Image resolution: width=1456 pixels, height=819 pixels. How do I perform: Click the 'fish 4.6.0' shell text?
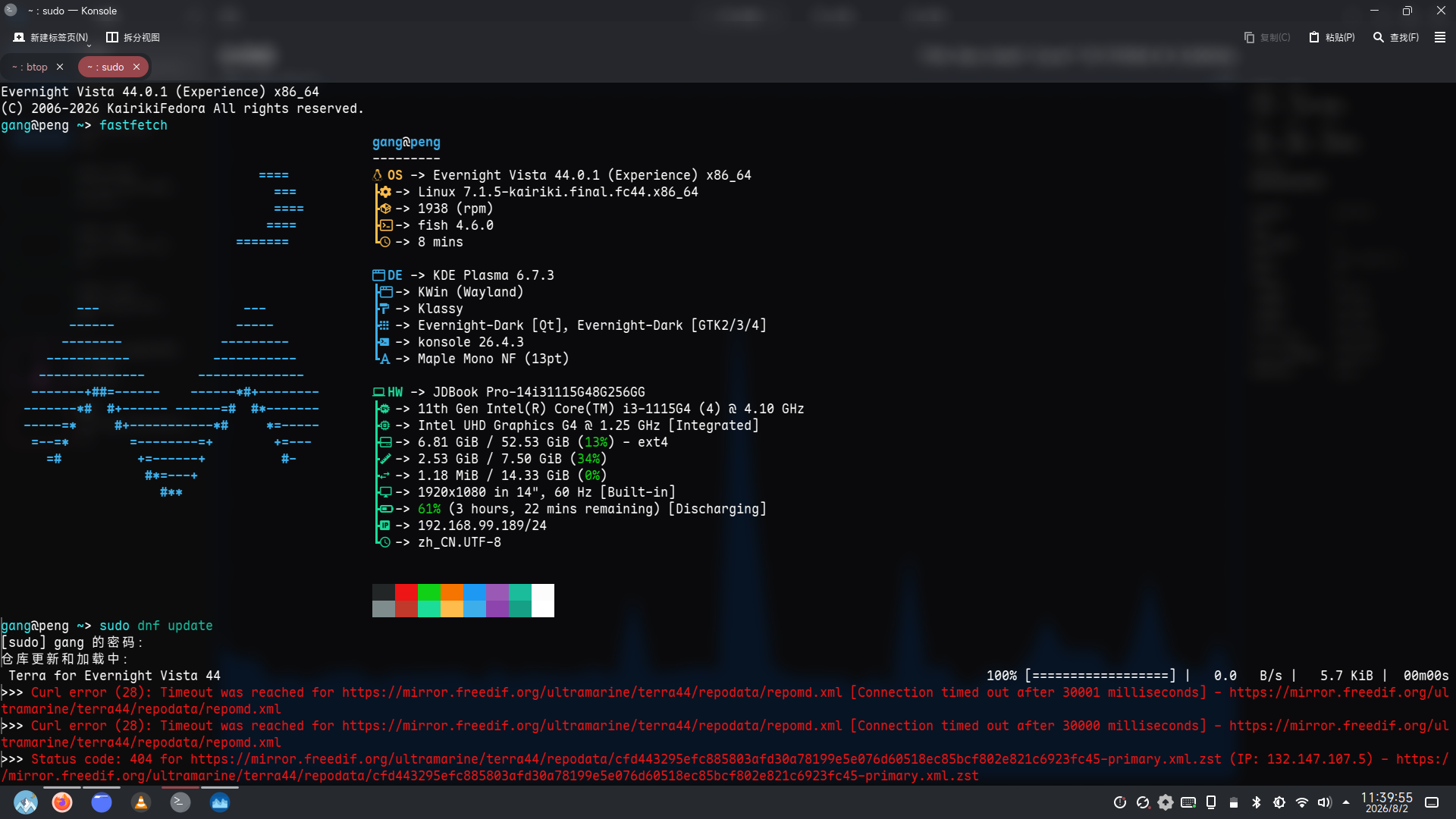(456, 225)
